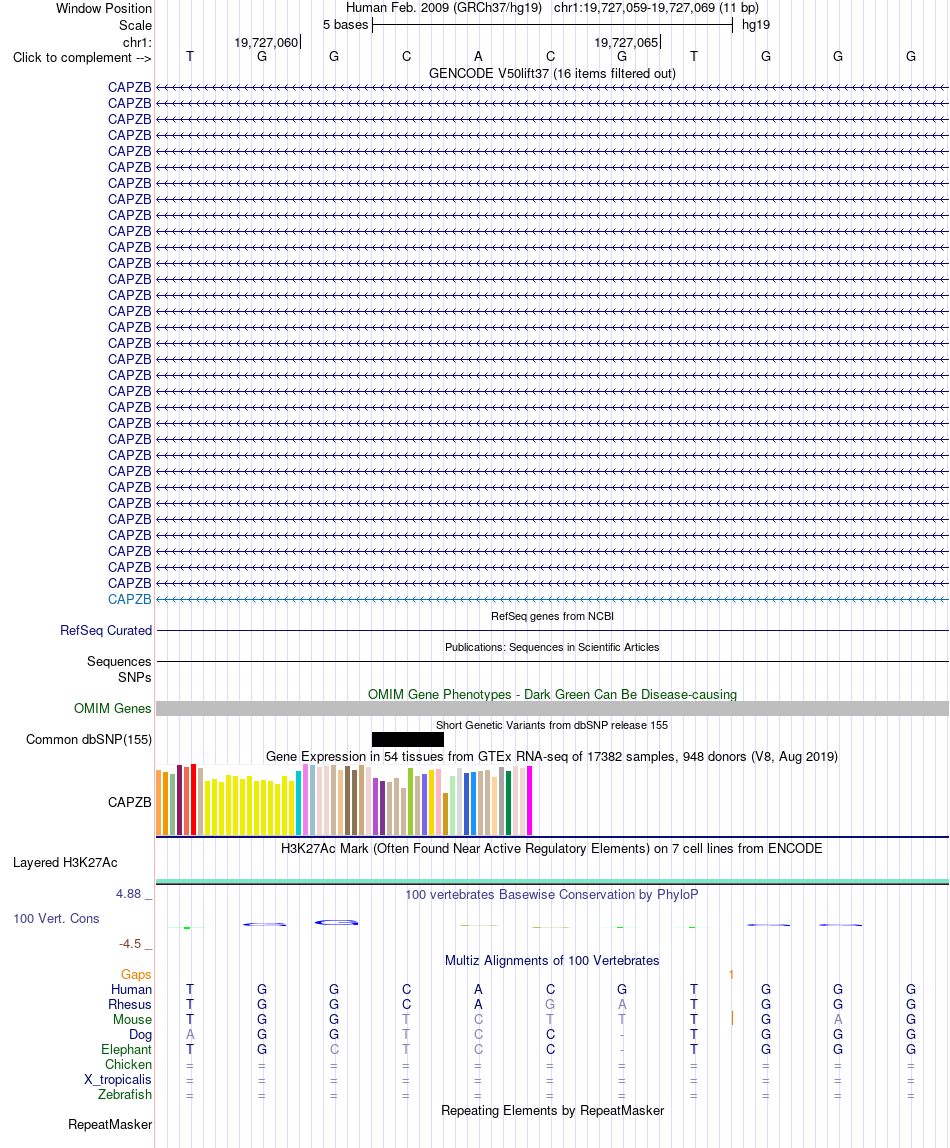Select the 'Dog' alignment row label
This screenshot has width=950, height=1148.
point(141,1035)
